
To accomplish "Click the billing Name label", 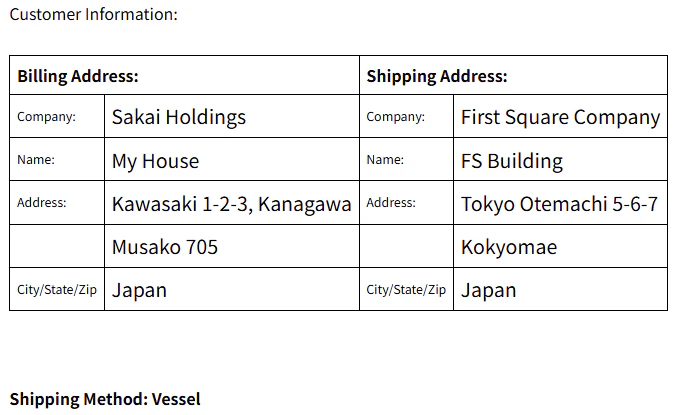I will click(36, 160).
